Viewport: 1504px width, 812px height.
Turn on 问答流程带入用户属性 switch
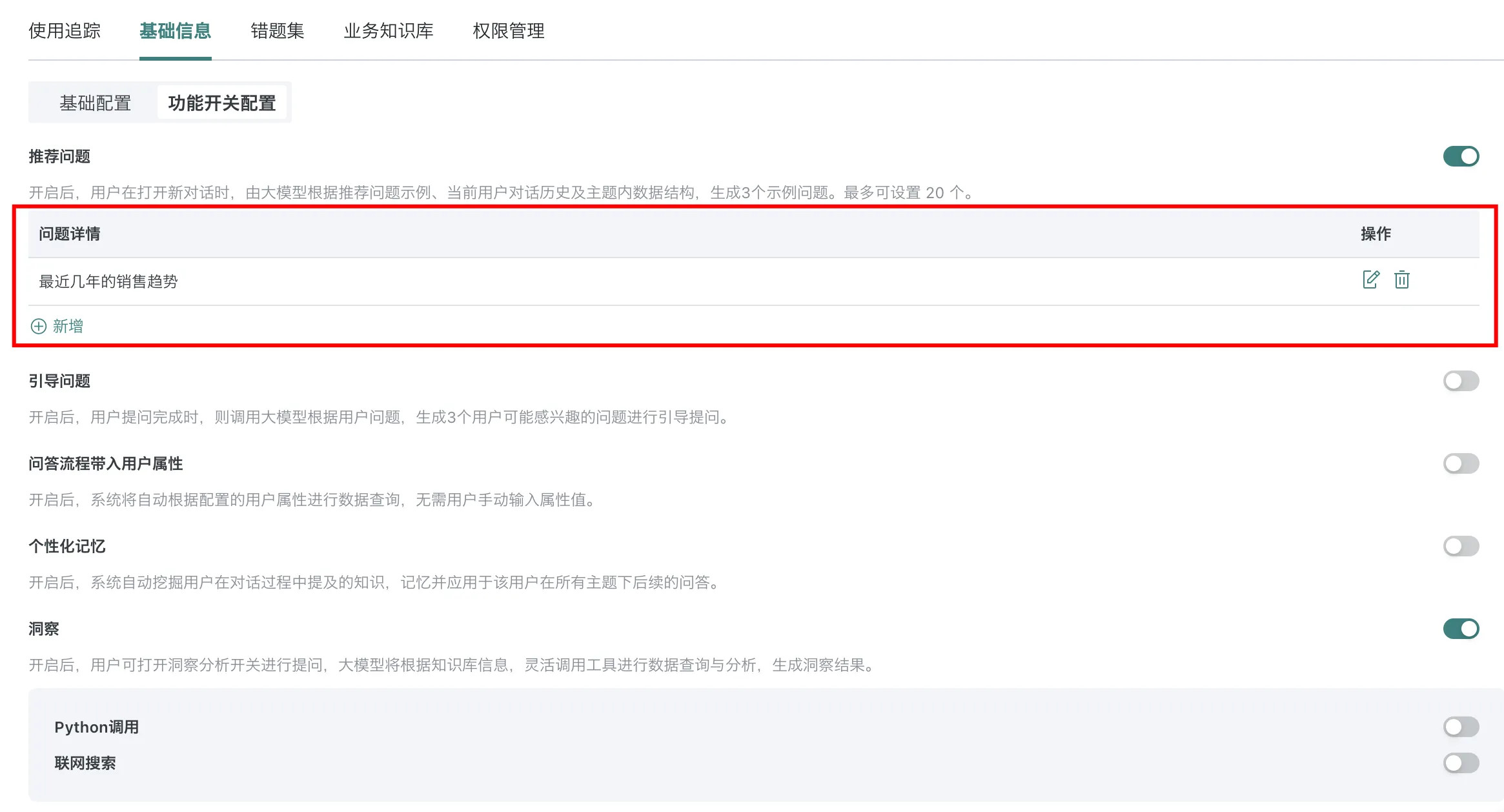click(x=1461, y=463)
